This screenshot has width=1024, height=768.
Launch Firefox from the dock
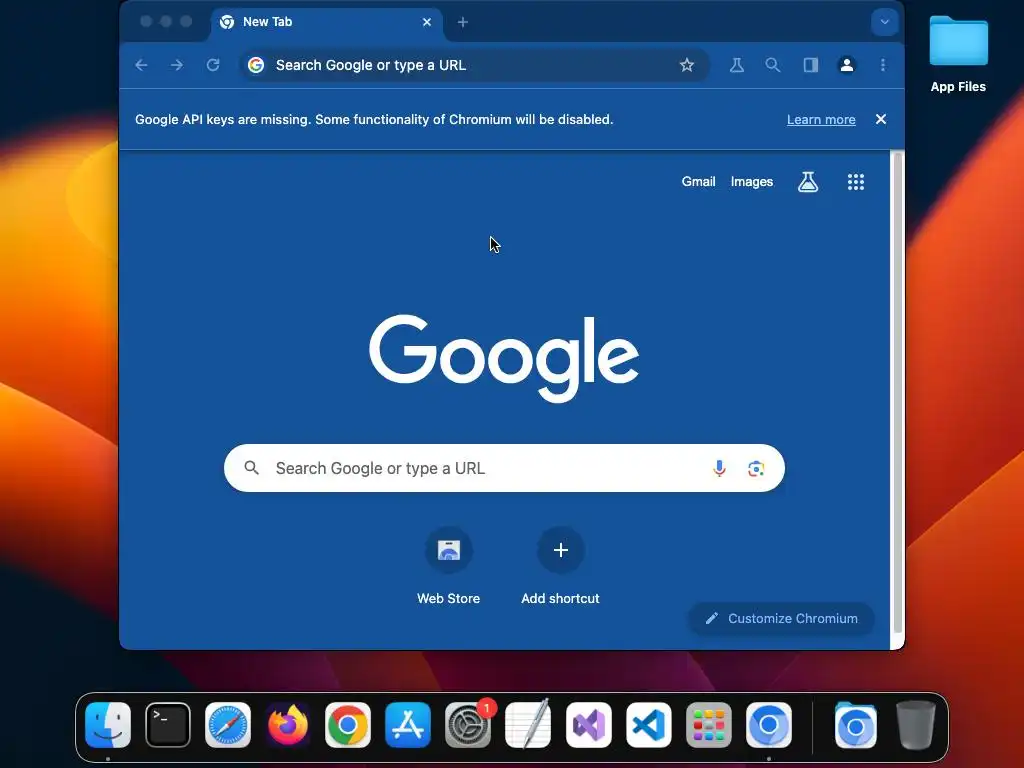(x=288, y=725)
